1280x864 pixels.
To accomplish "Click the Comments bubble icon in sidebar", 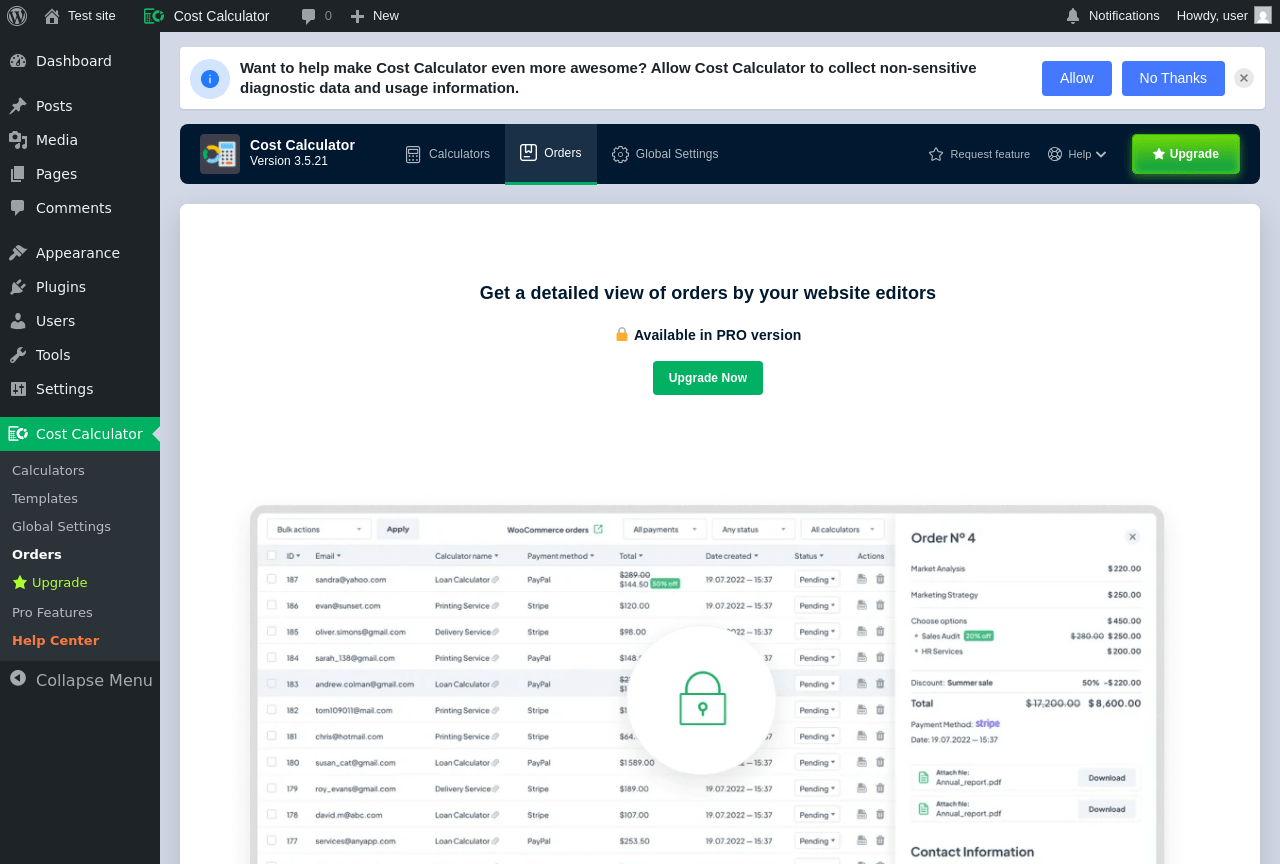I will (18, 208).
